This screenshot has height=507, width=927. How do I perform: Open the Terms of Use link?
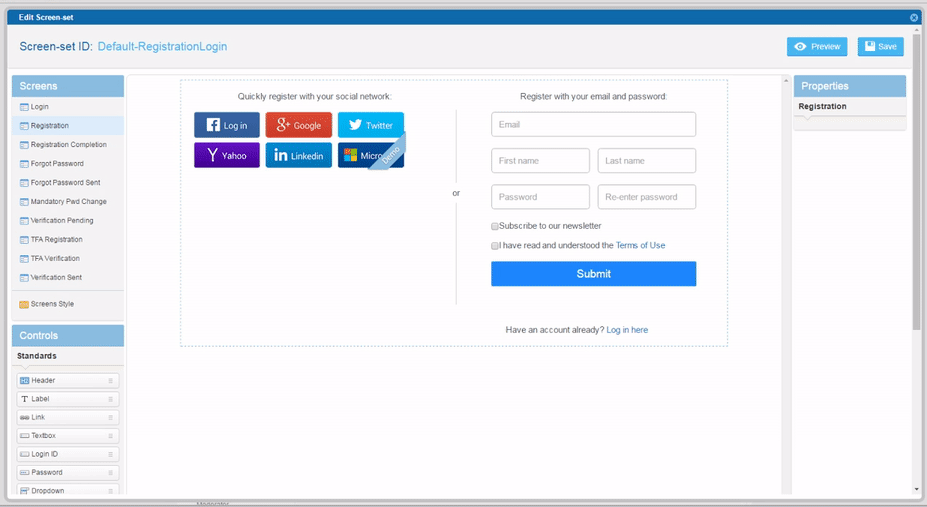tap(640, 245)
